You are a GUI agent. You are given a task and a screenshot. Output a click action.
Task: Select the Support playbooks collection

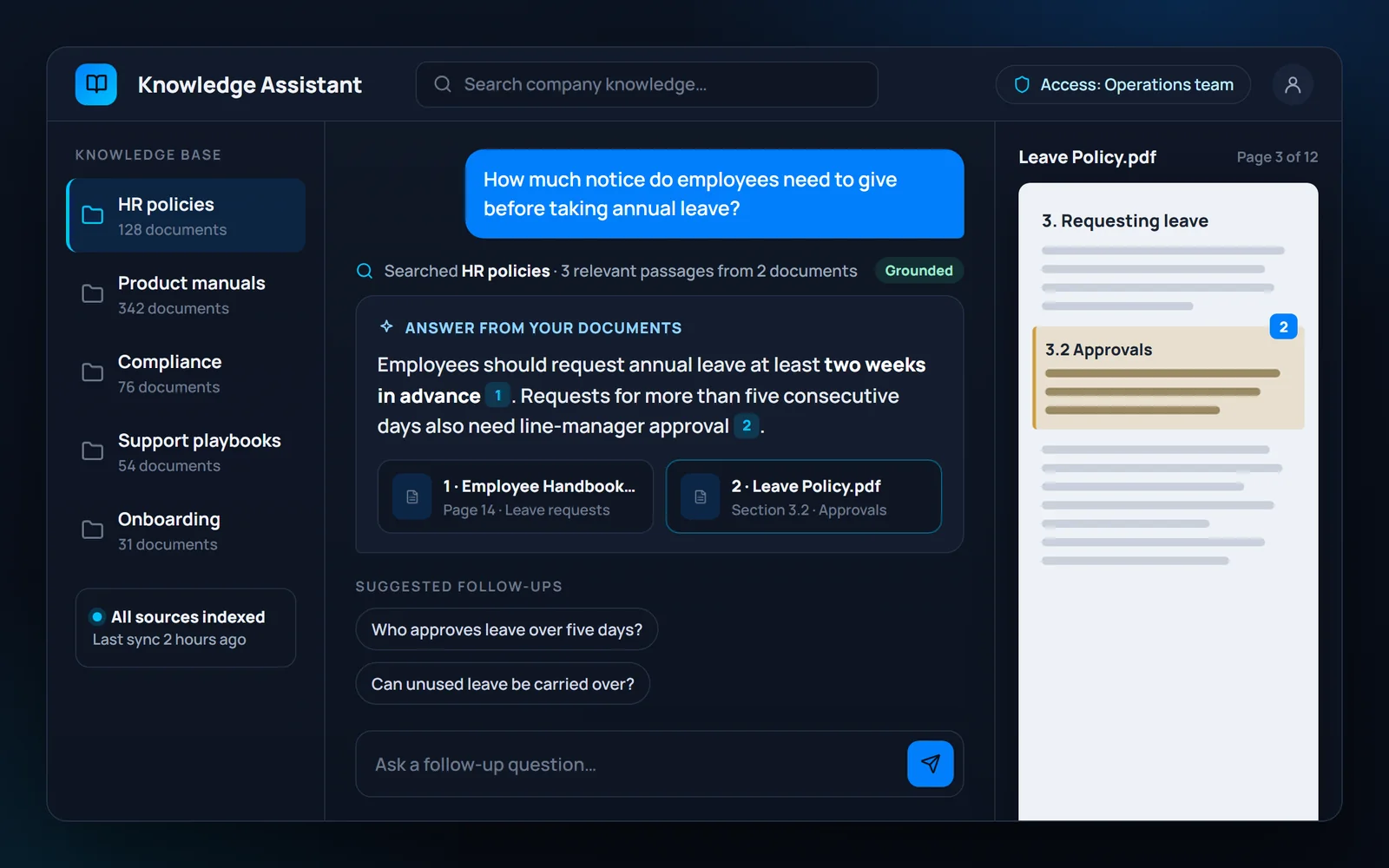pyautogui.click(x=186, y=451)
